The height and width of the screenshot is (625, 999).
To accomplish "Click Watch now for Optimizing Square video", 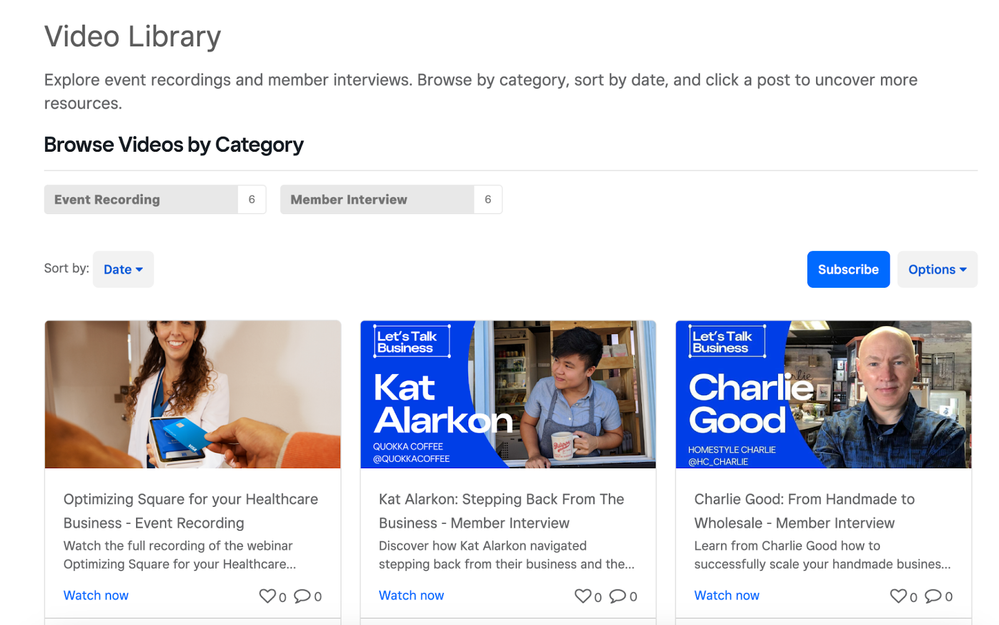I will (96, 595).
